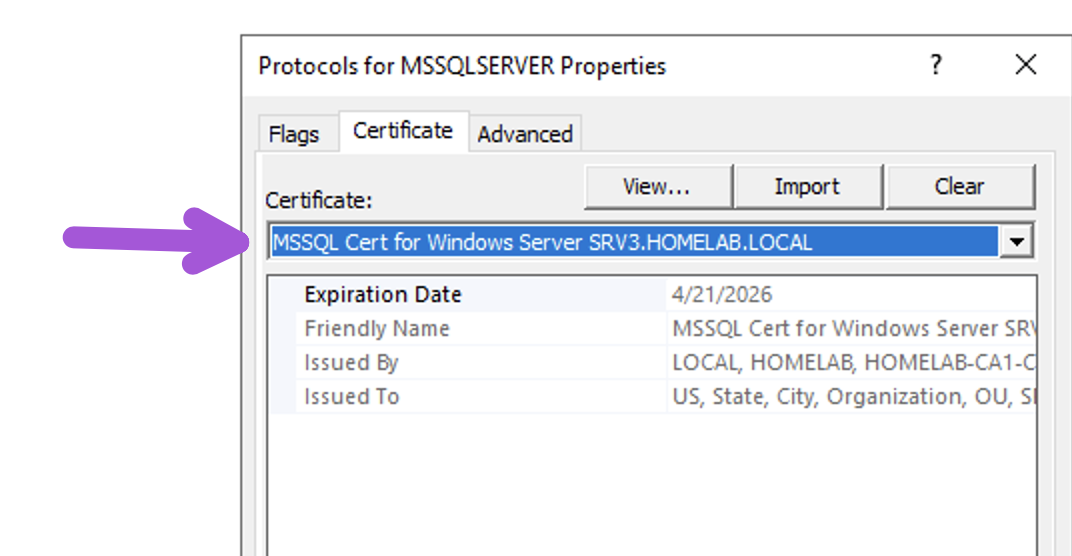The width and height of the screenshot is (1072, 556).
Task: Select the Issued To property row
Action: pyautogui.click(x=652, y=397)
